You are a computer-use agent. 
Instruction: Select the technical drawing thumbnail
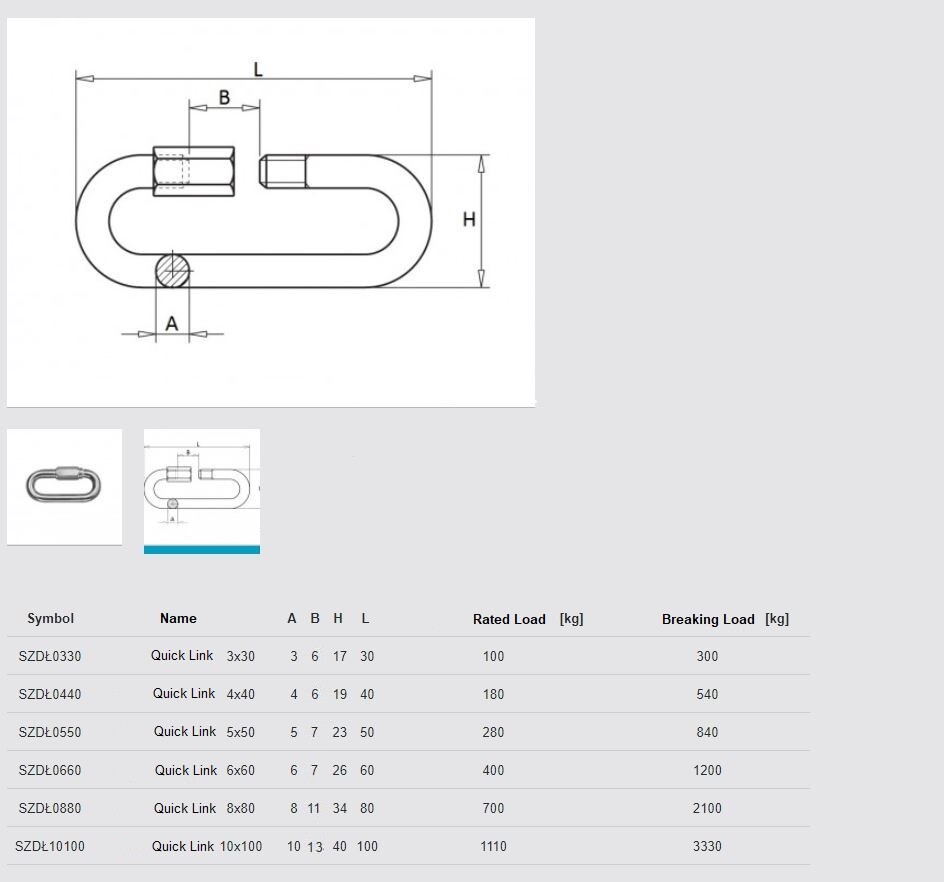coord(201,488)
